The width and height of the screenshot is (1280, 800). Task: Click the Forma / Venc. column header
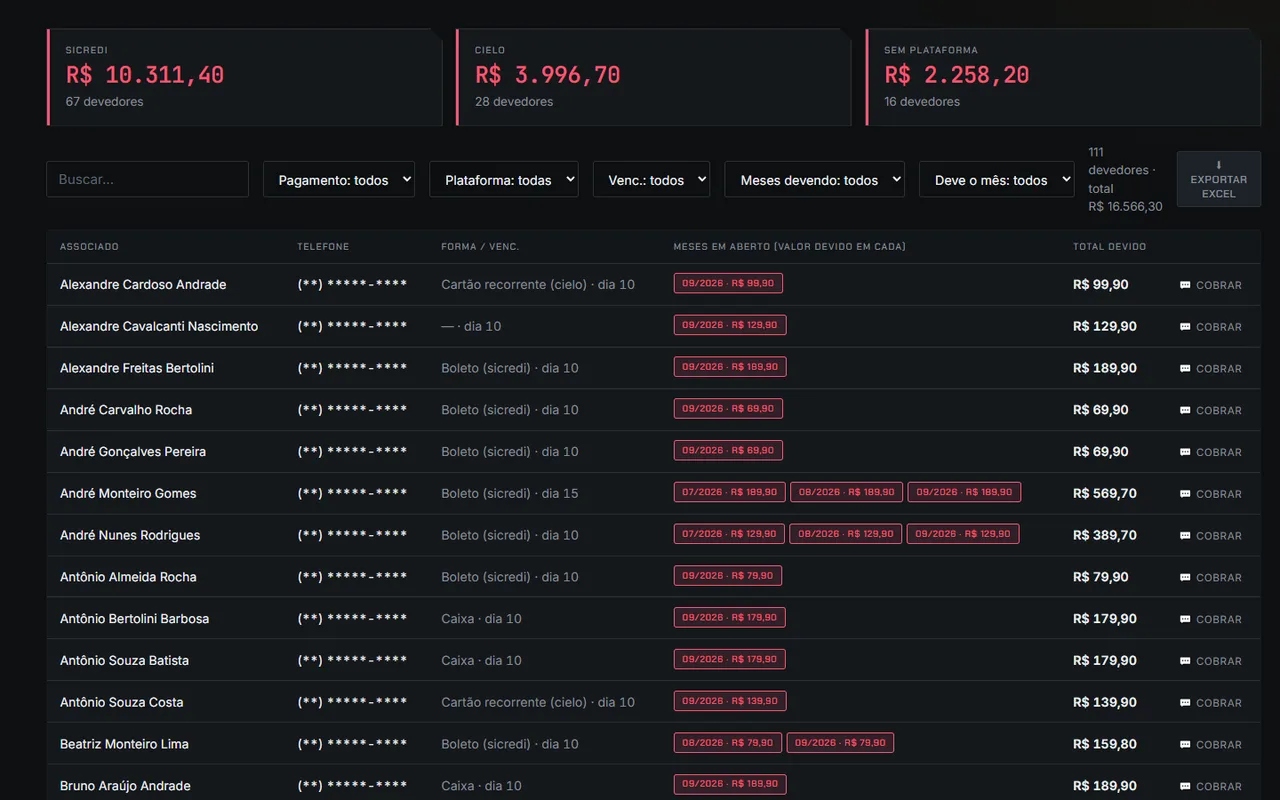[480, 247]
